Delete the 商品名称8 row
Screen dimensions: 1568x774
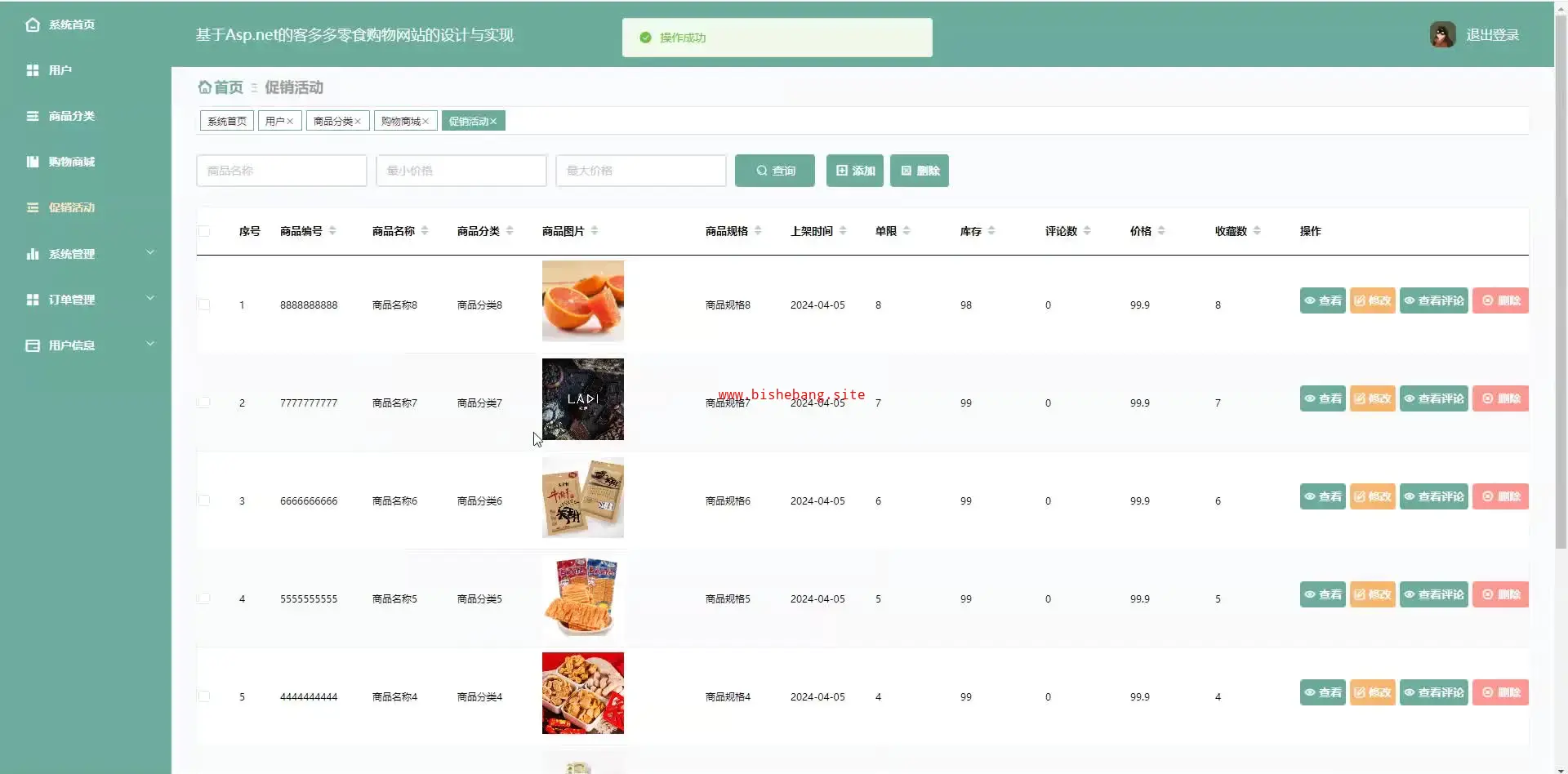1501,300
